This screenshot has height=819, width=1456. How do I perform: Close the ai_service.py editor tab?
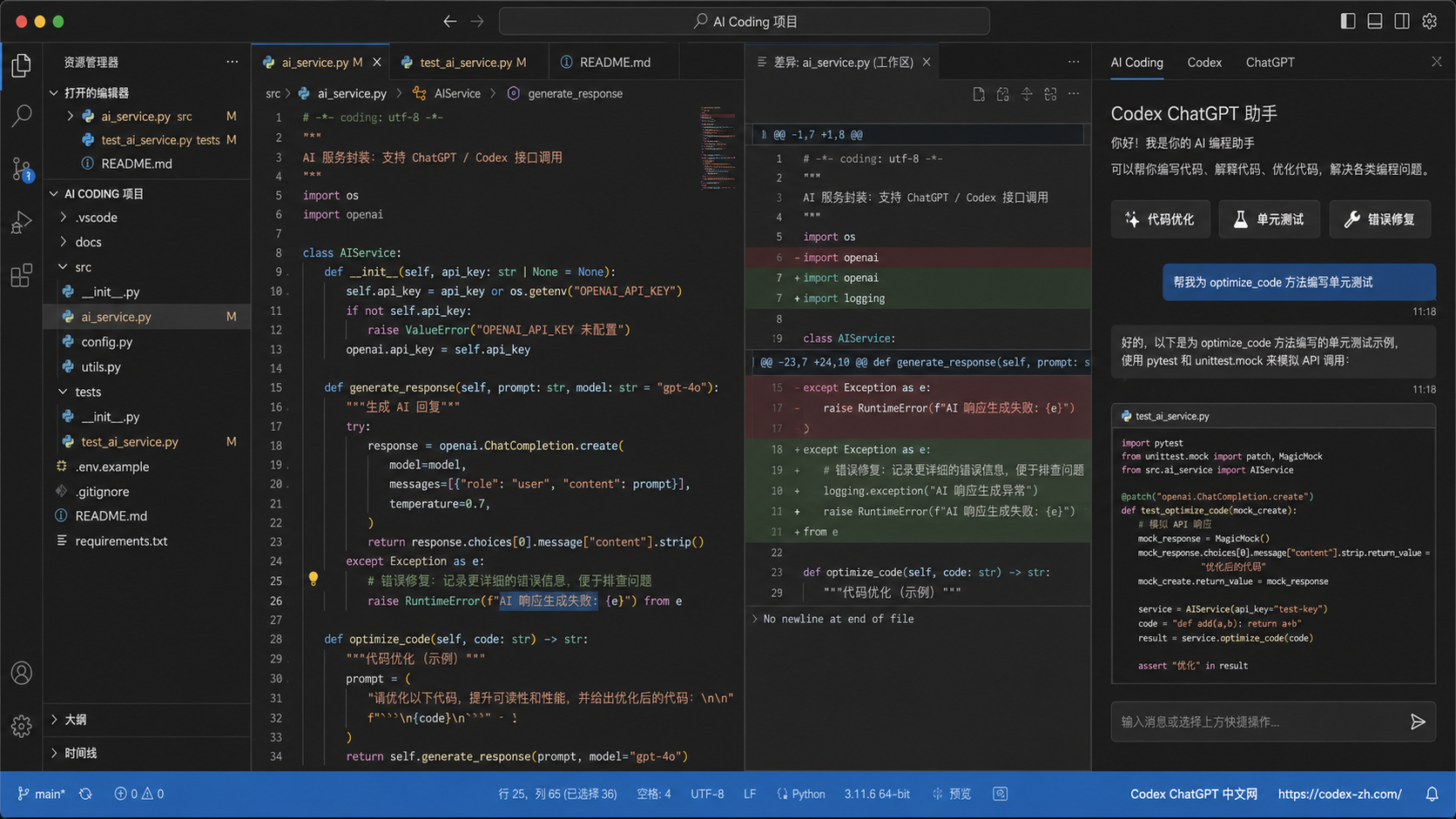(x=377, y=62)
